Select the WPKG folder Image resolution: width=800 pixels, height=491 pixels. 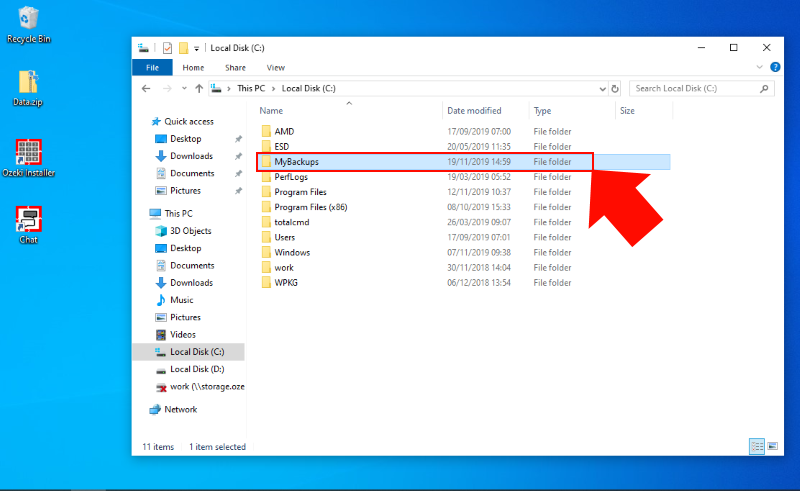point(286,283)
